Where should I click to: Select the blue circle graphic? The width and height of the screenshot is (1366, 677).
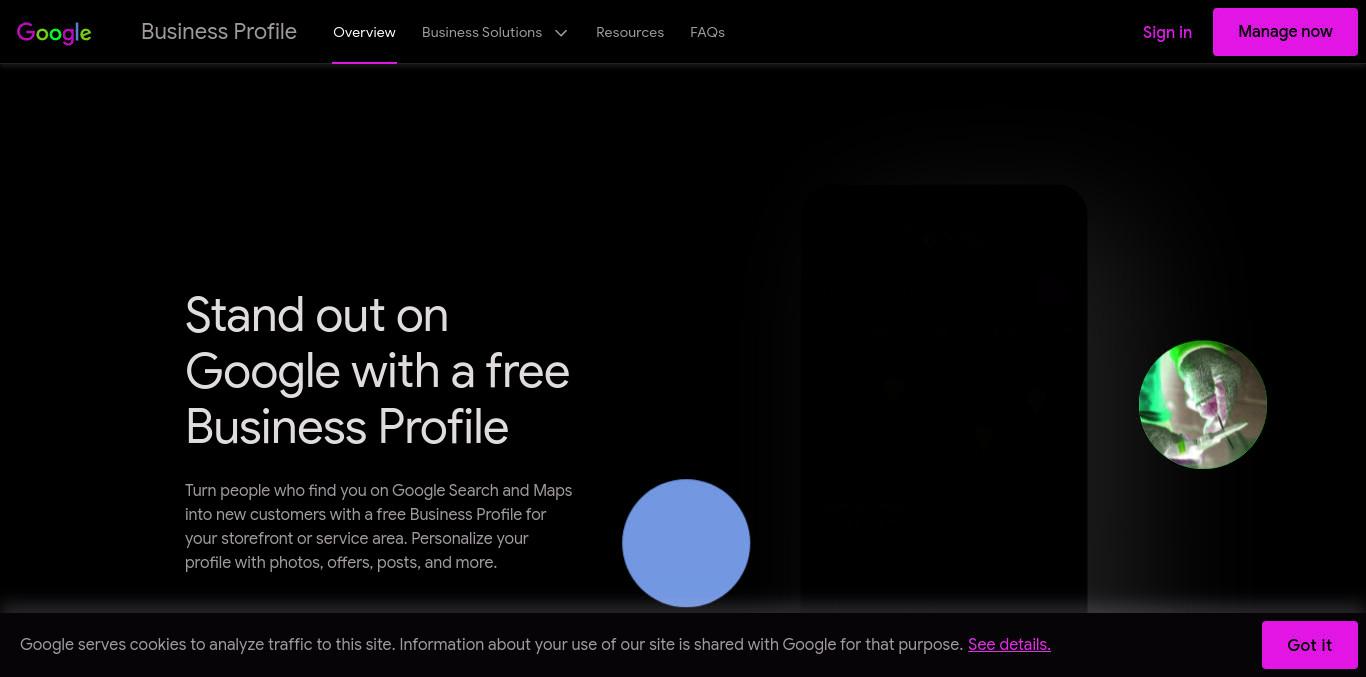click(686, 543)
